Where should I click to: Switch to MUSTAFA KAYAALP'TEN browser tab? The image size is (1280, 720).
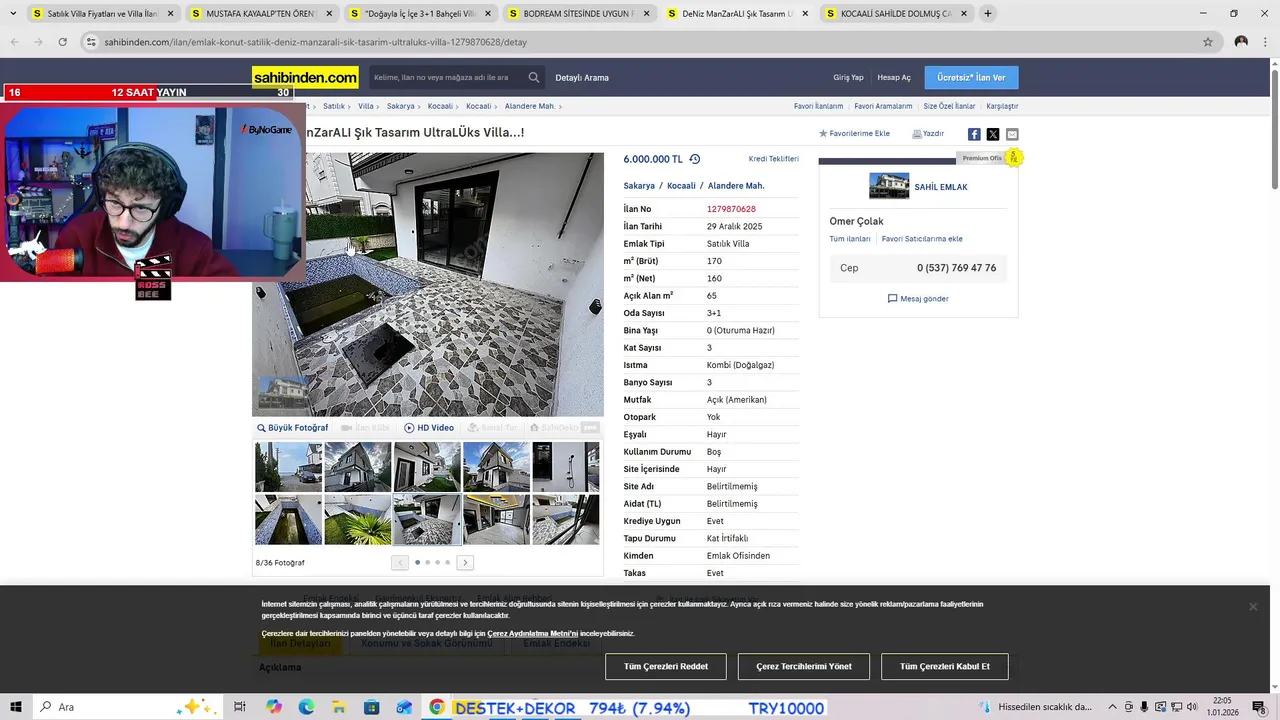260,14
